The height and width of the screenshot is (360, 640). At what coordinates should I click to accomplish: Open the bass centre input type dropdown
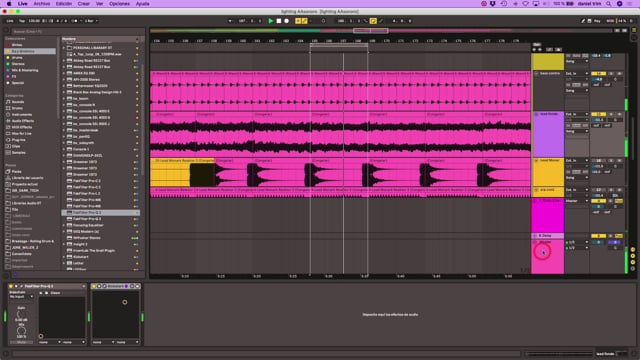[577, 73]
